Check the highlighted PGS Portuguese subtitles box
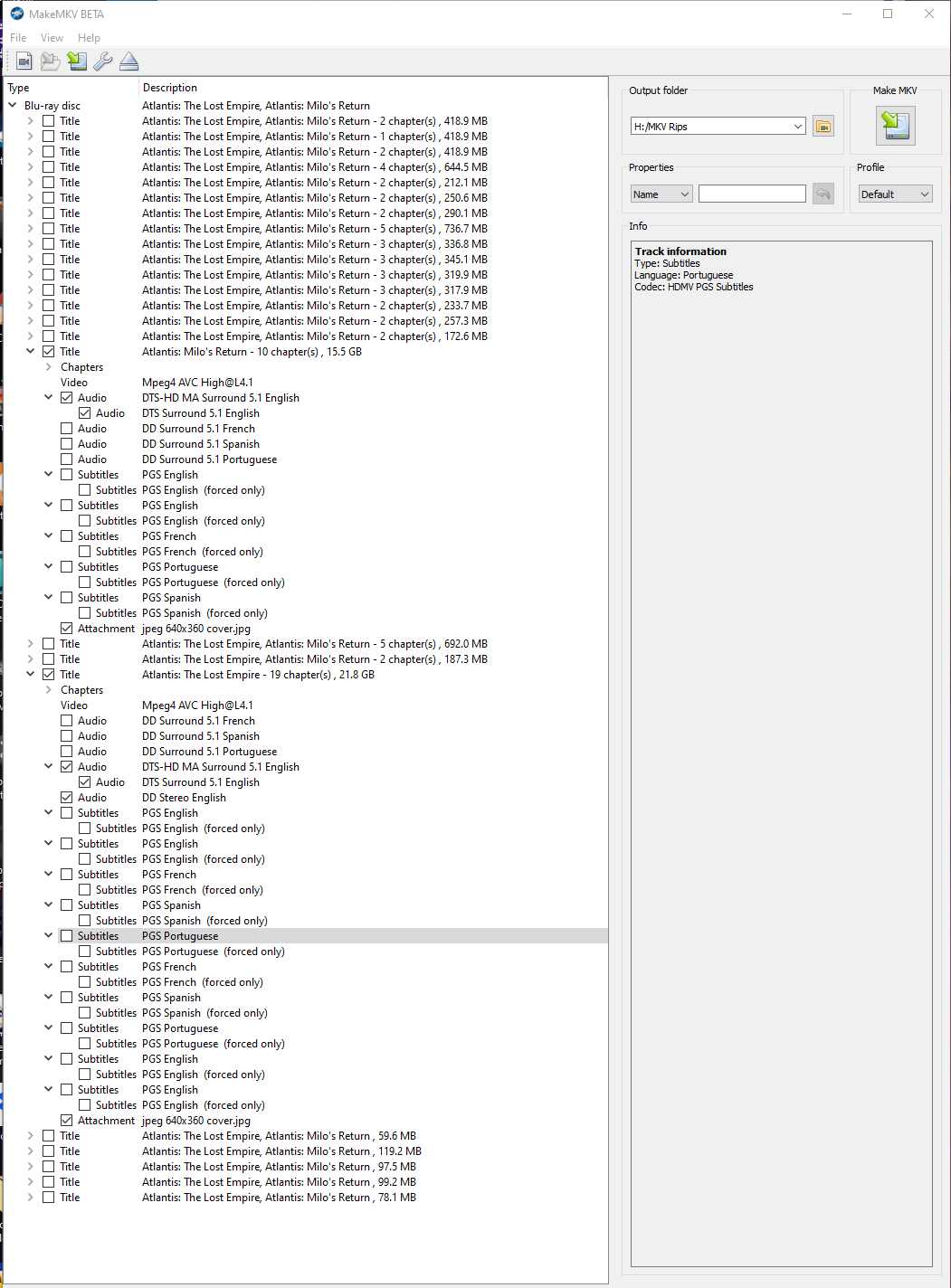Screen dimensions: 951x1288 tap(67, 936)
